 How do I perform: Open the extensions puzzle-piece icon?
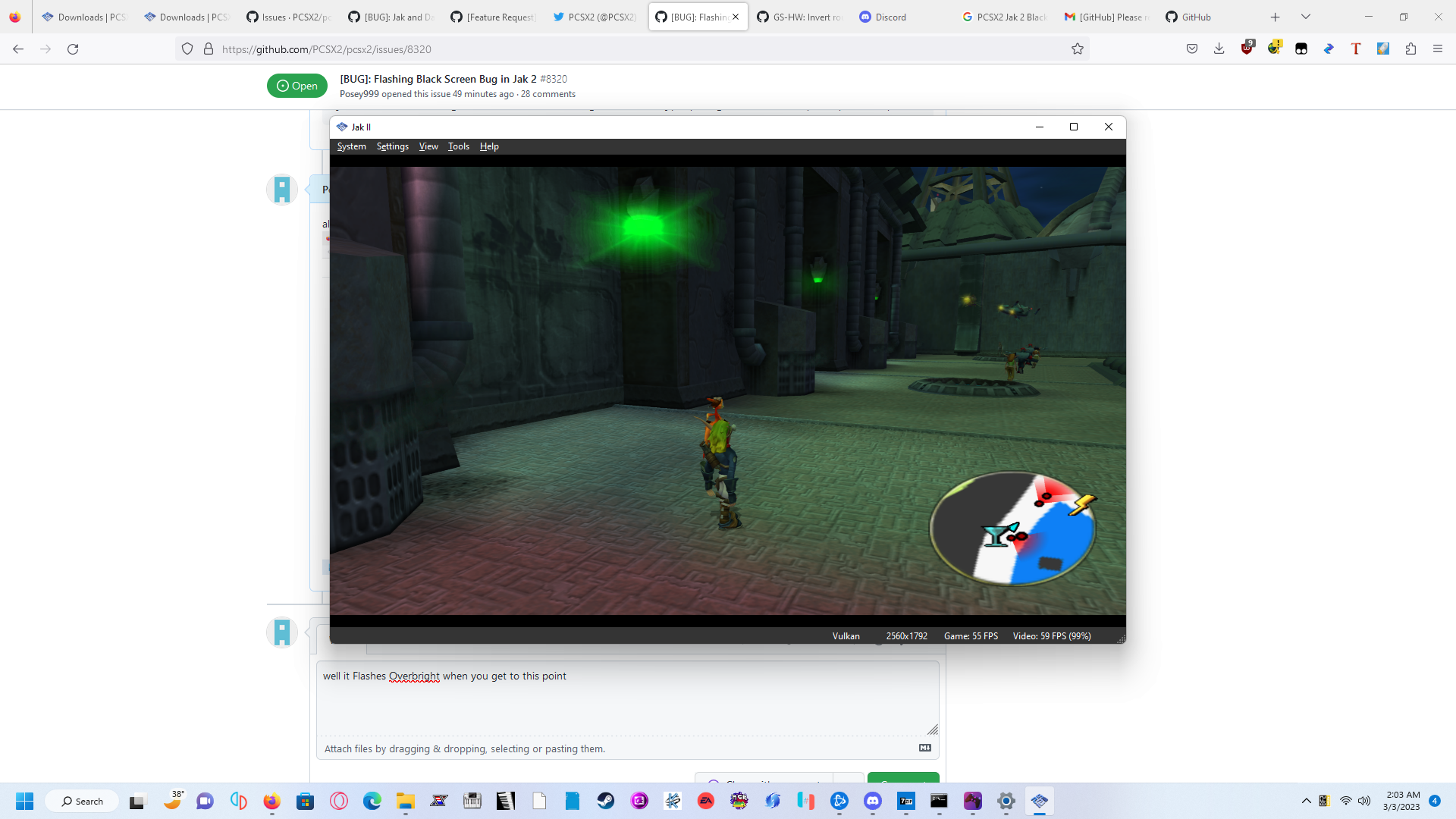point(1411,49)
